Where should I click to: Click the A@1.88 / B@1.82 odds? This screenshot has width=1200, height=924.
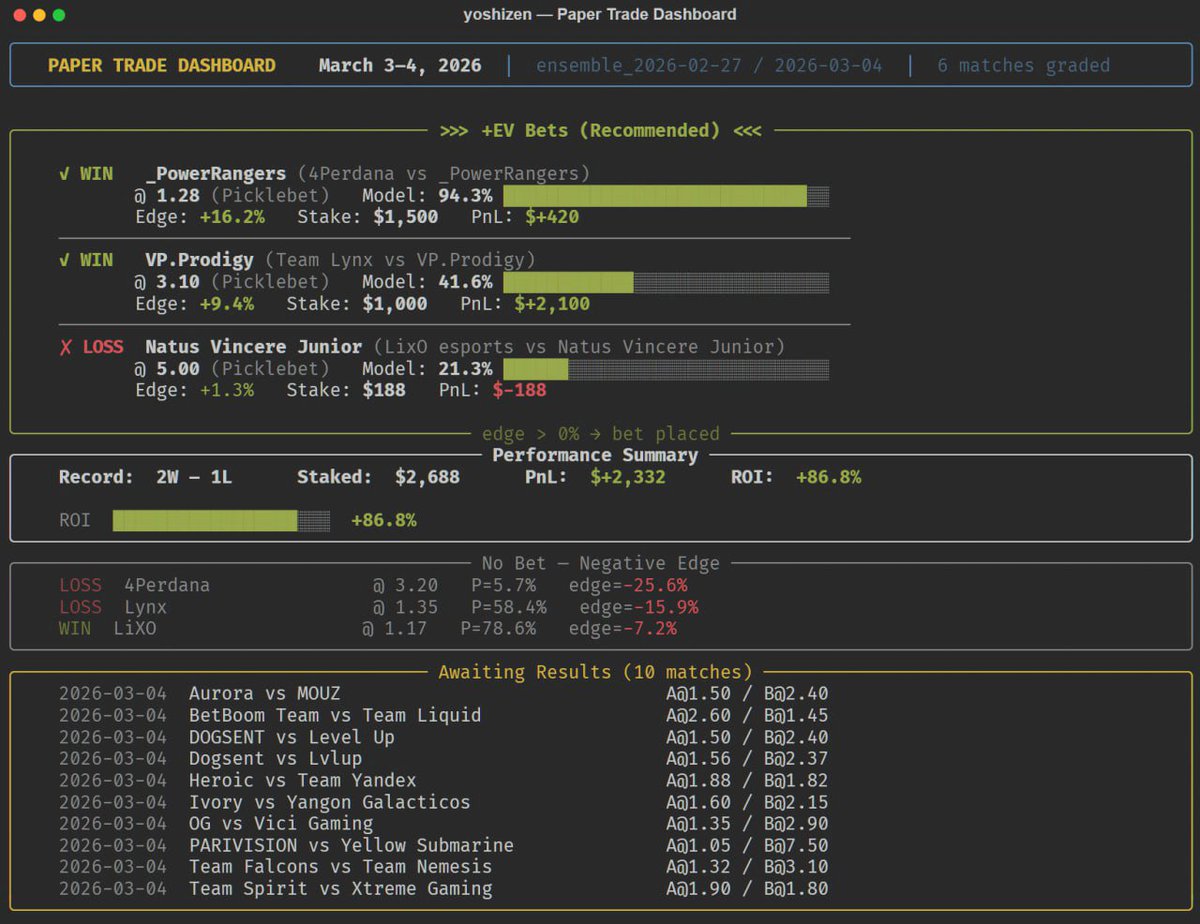tap(747, 780)
